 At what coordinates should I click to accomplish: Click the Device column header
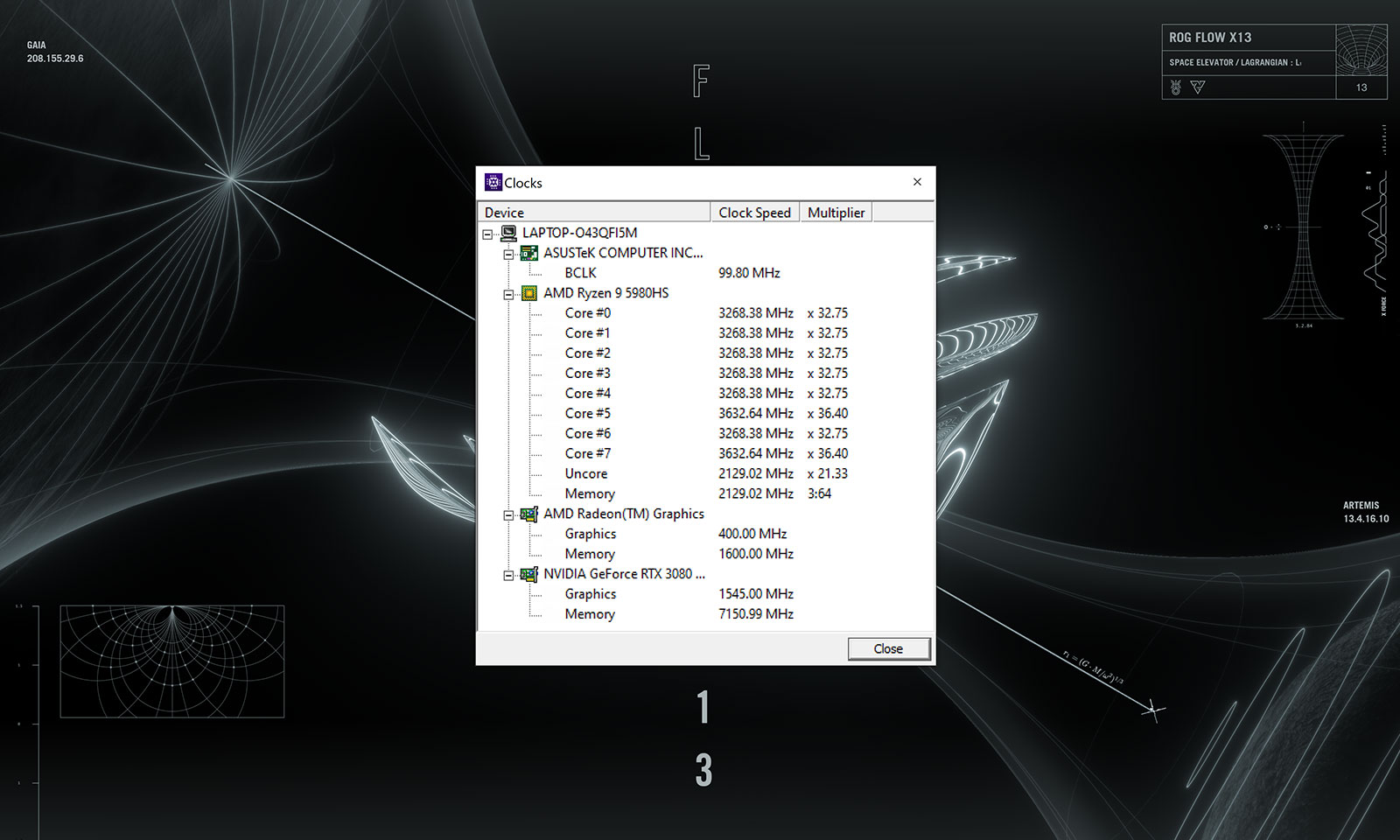594,213
